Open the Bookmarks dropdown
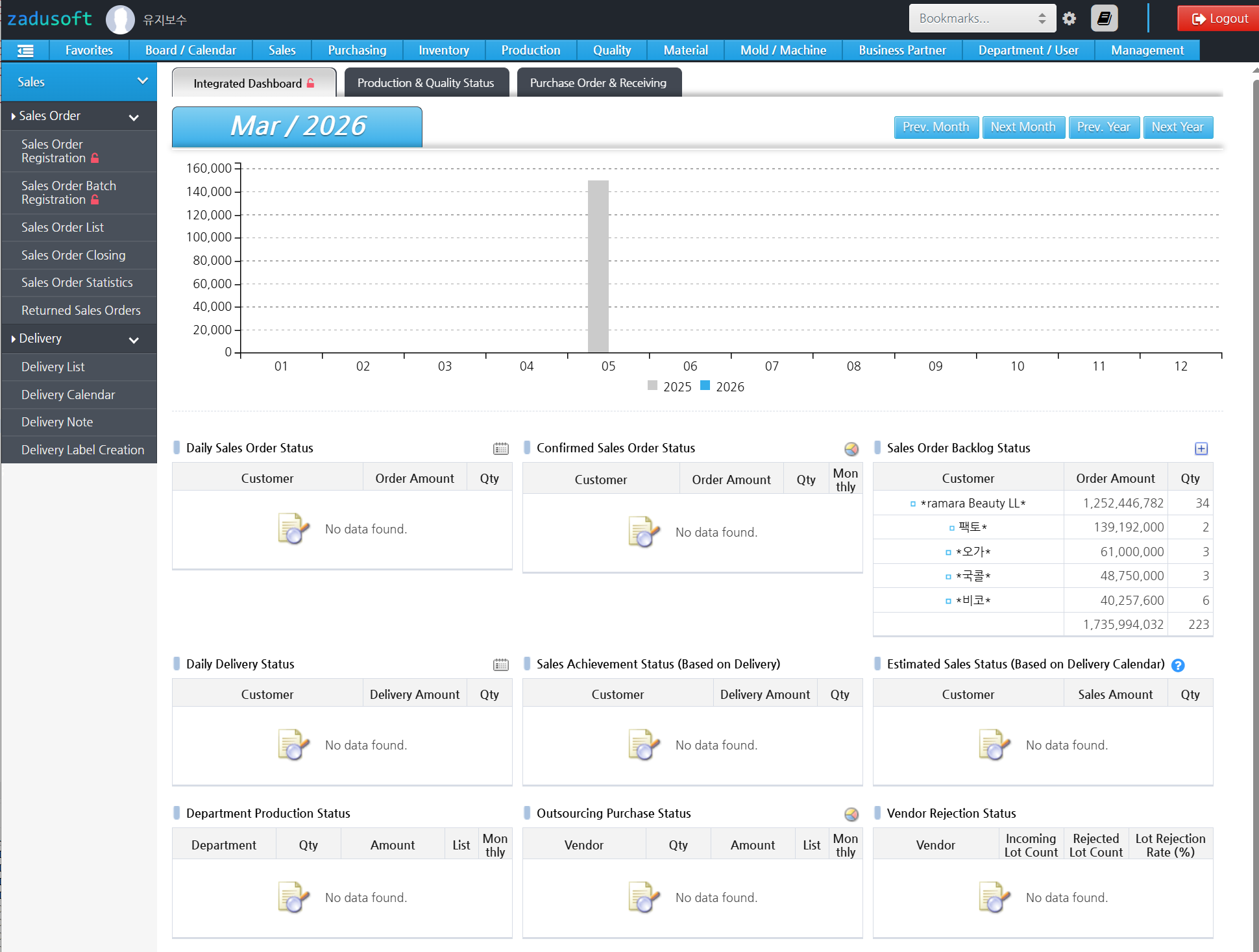Screen dimensions: 1259x952 [x=982, y=19]
